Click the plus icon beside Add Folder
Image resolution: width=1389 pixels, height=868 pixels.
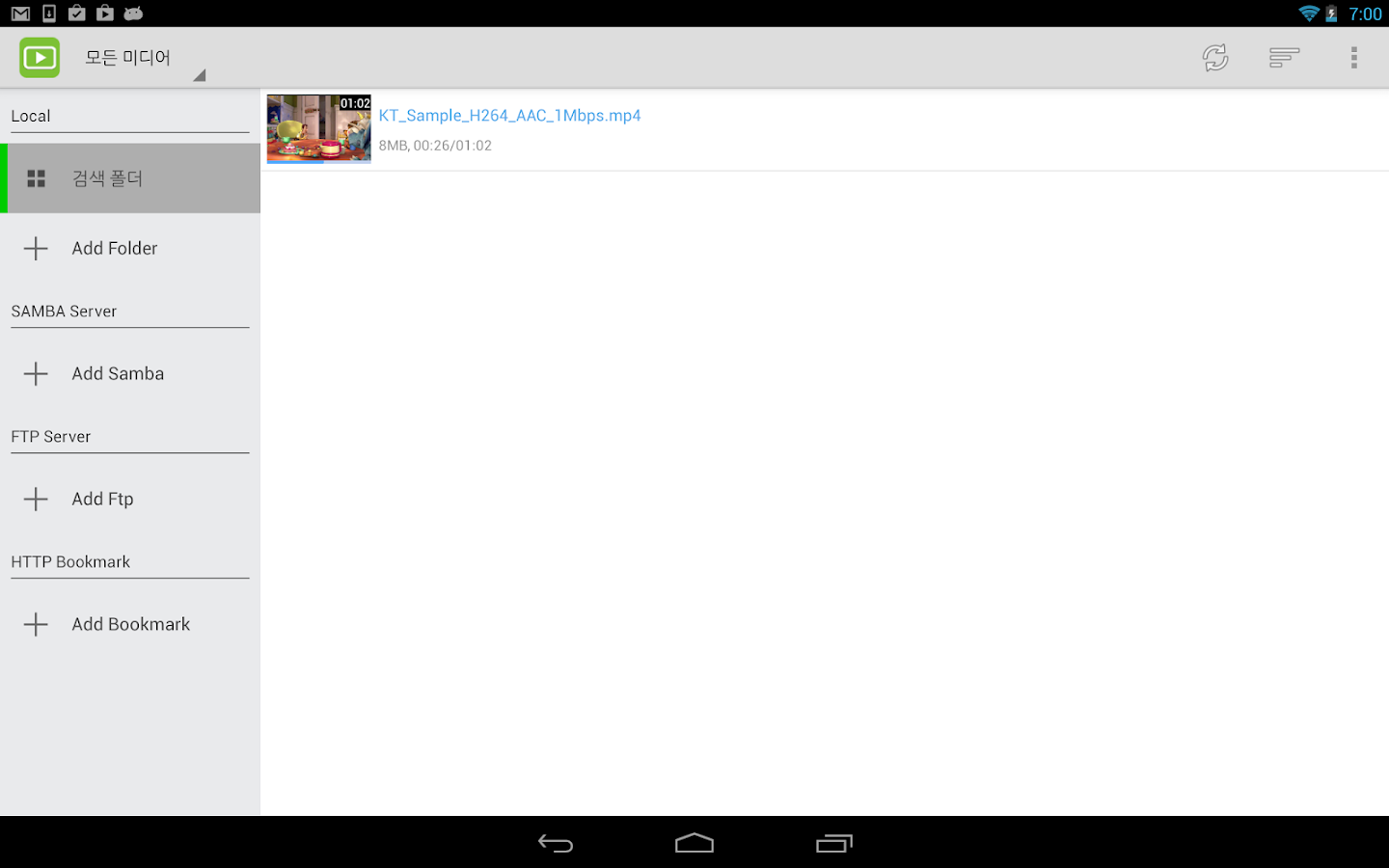pyautogui.click(x=36, y=248)
